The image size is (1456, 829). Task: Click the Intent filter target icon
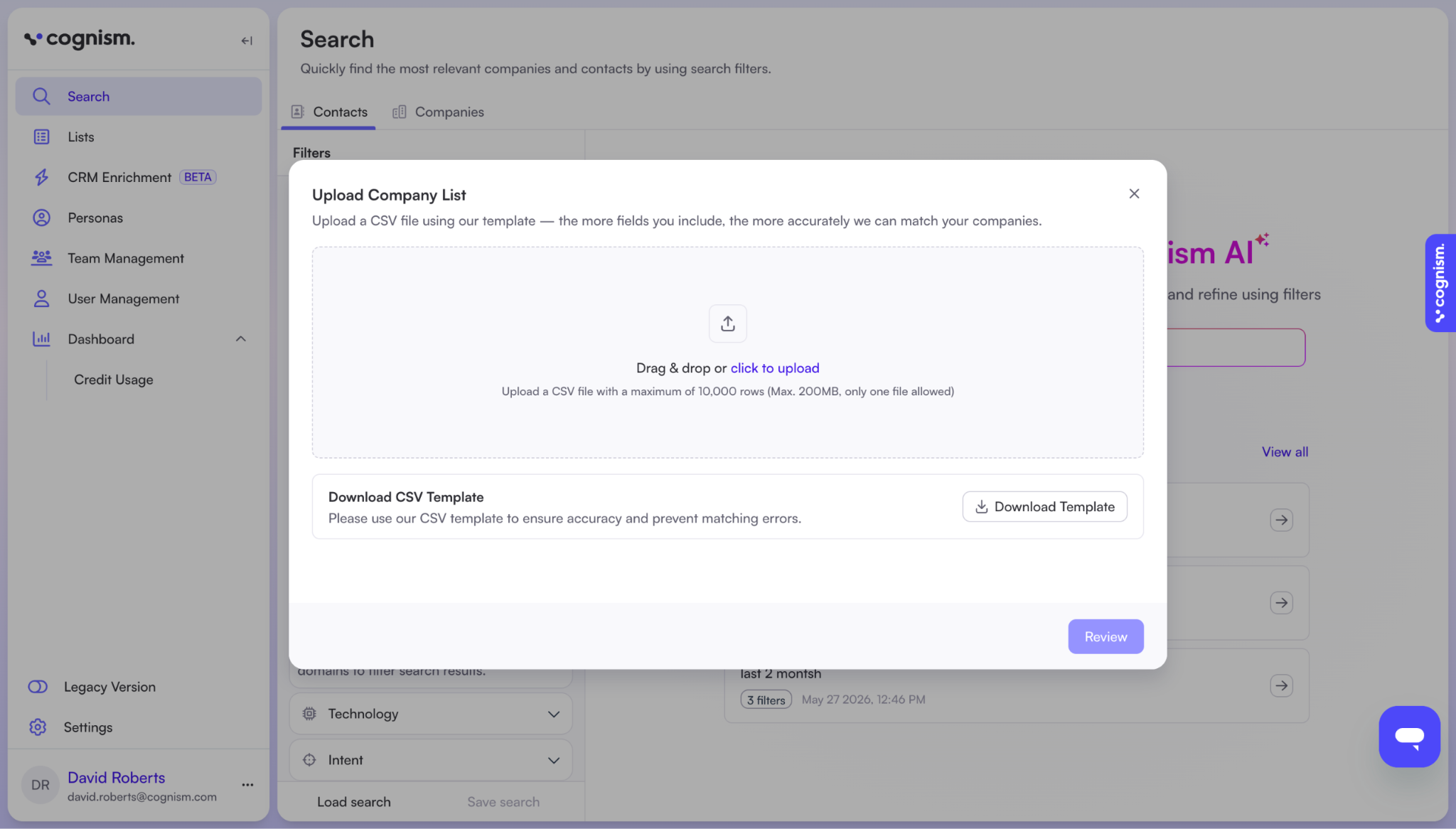[x=309, y=760]
